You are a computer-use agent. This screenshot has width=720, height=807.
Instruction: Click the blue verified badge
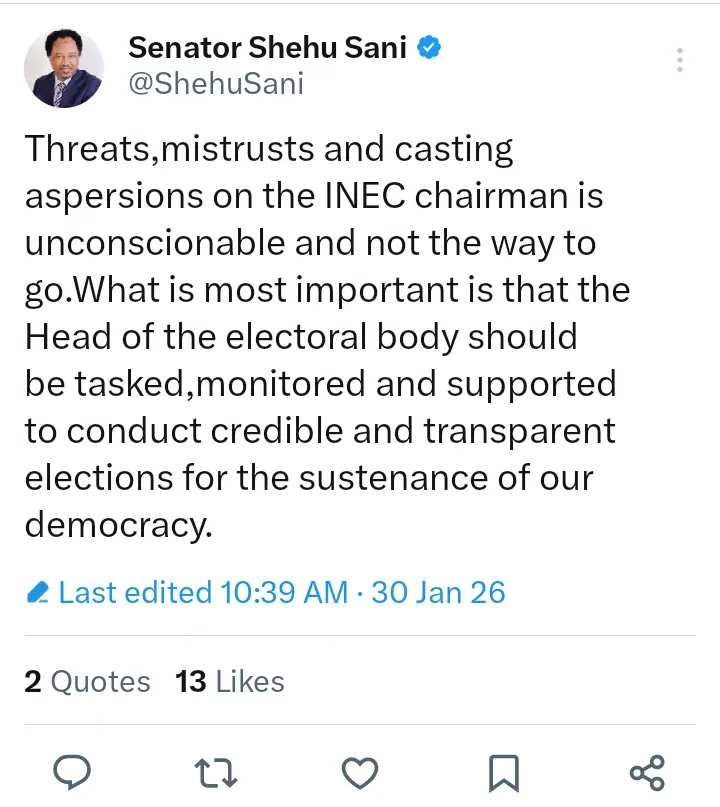pyautogui.click(x=431, y=47)
